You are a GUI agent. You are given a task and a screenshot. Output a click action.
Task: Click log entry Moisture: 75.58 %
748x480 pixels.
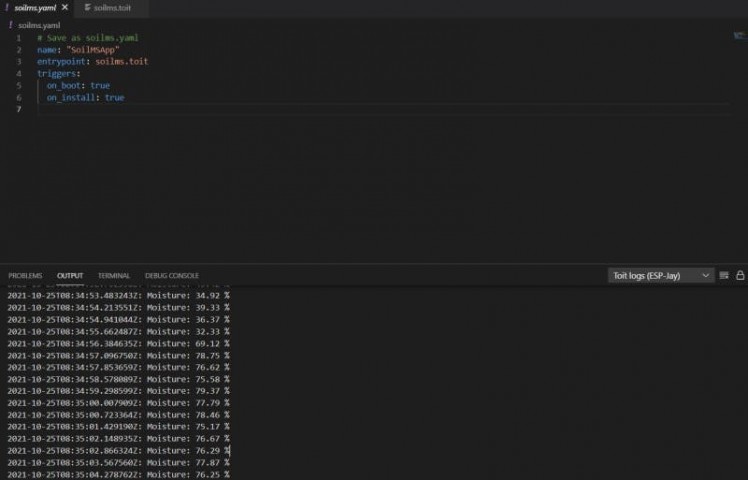tap(118, 379)
